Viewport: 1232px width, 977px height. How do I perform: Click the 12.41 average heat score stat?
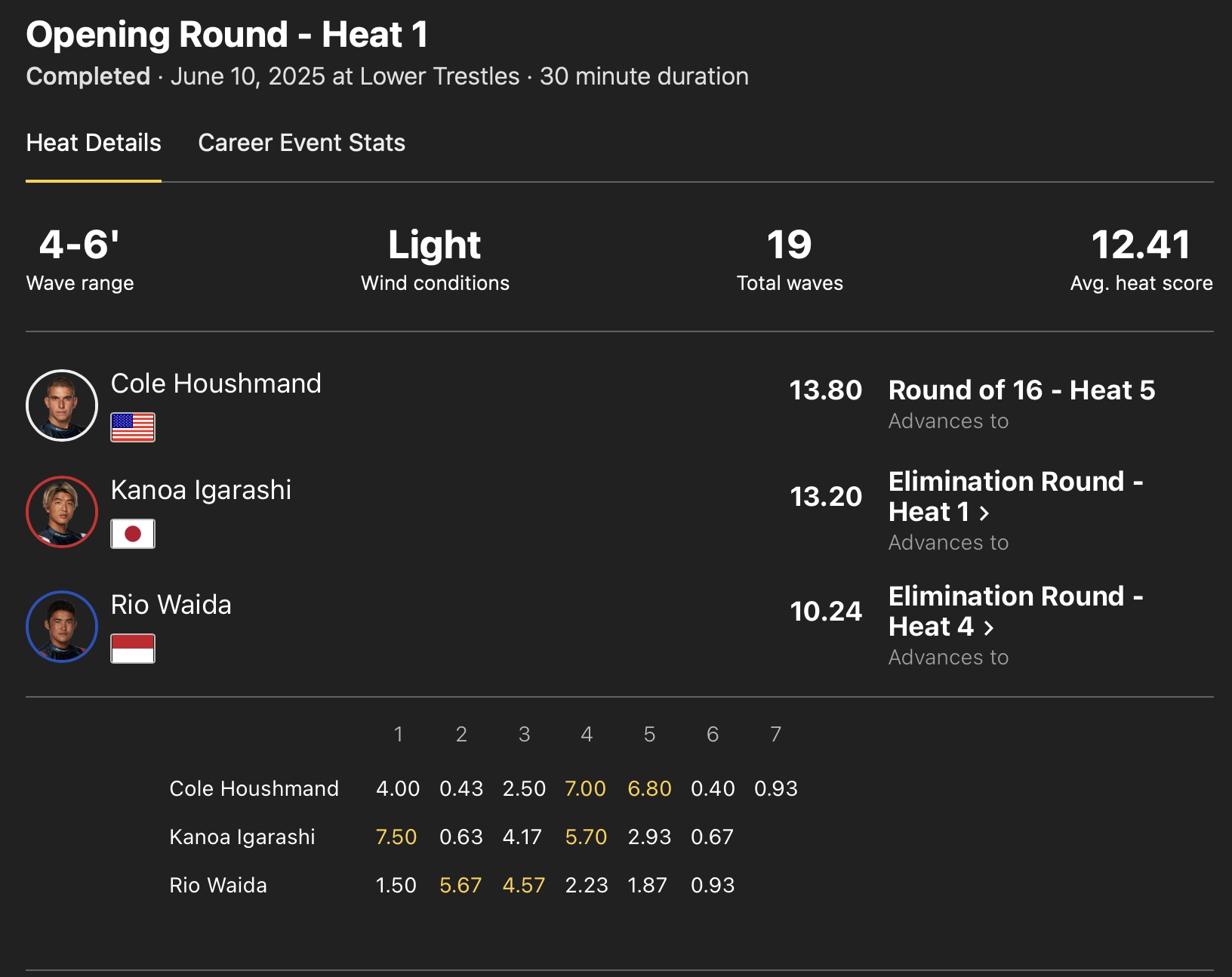click(1141, 245)
